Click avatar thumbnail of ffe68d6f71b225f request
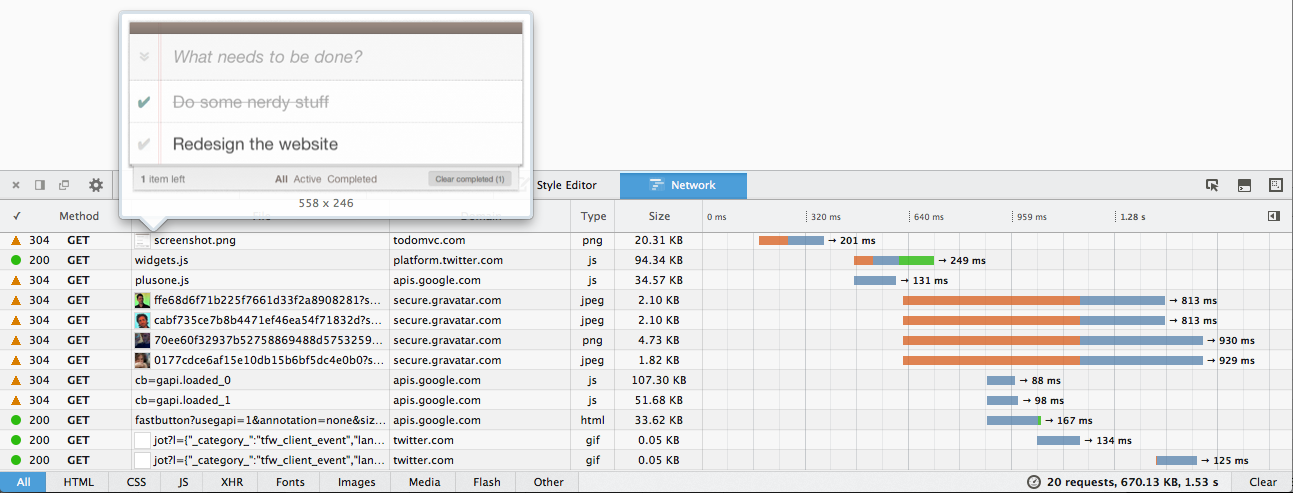The width and height of the screenshot is (1293, 493). pyautogui.click(x=143, y=300)
